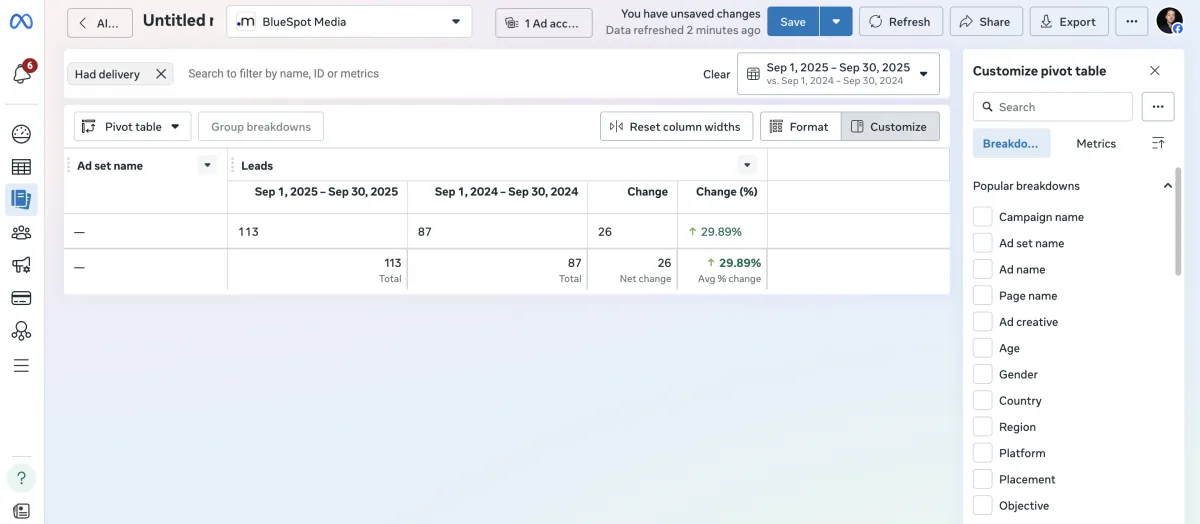Image resolution: width=1200 pixels, height=524 pixels.
Task: Check the Country breakdown
Action: coord(983,400)
